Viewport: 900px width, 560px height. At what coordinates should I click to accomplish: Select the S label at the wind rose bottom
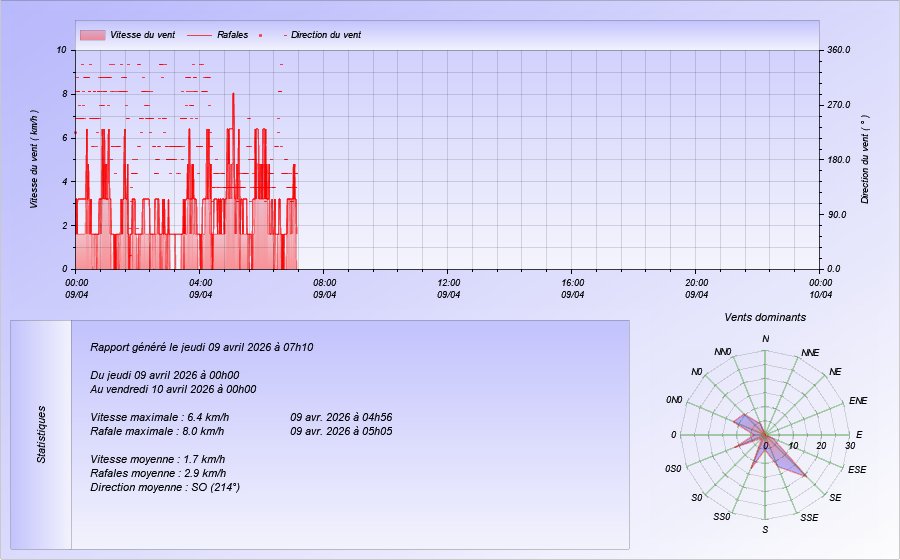766,529
